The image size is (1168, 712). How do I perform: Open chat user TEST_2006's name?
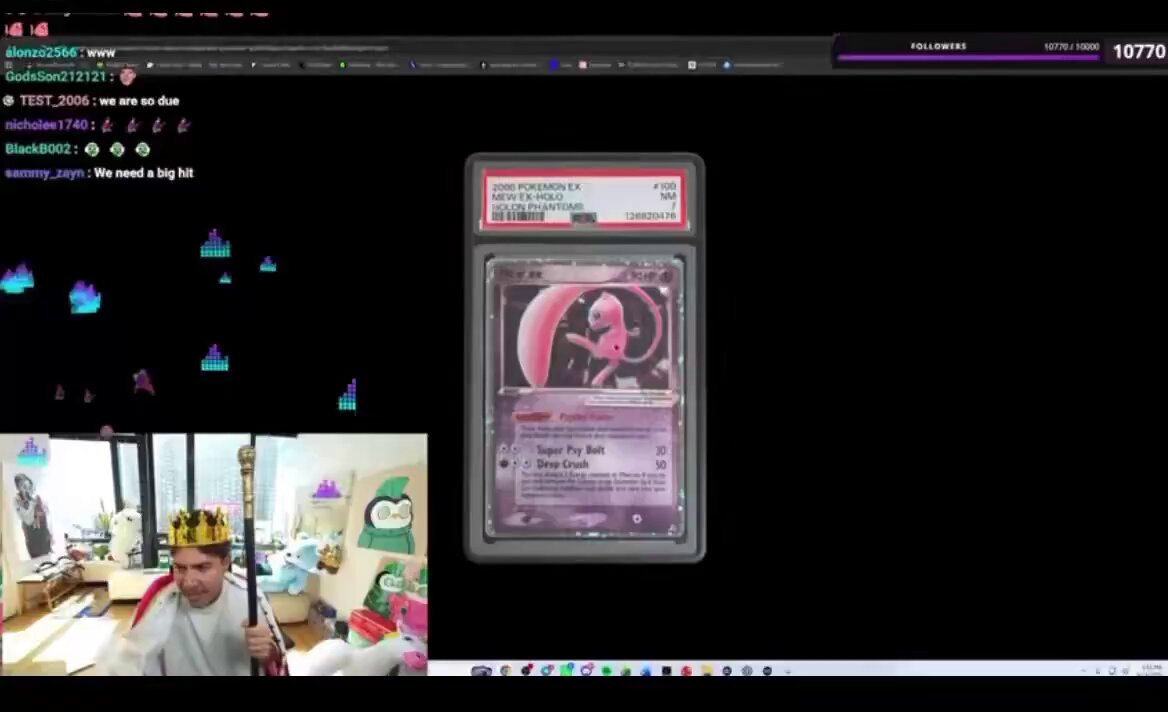coord(54,101)
